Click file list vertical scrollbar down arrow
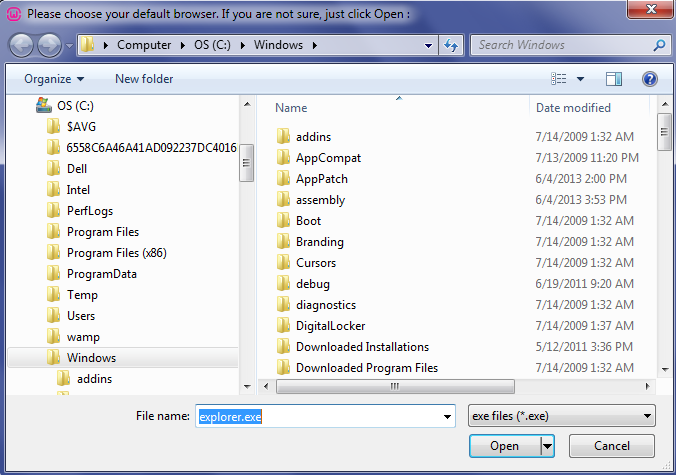Image resolution: width=676 pixels, height=475 pixels. pyautogui.click(x=665, y=369)
